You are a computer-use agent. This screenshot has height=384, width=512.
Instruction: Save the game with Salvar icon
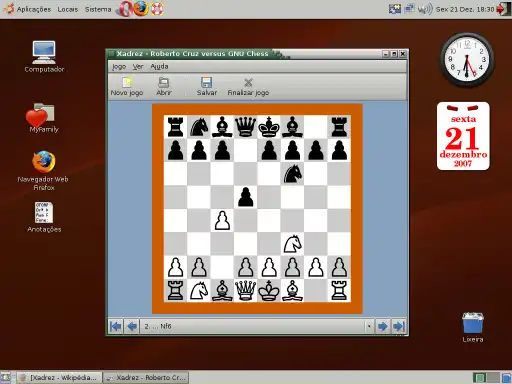(206, 83)
